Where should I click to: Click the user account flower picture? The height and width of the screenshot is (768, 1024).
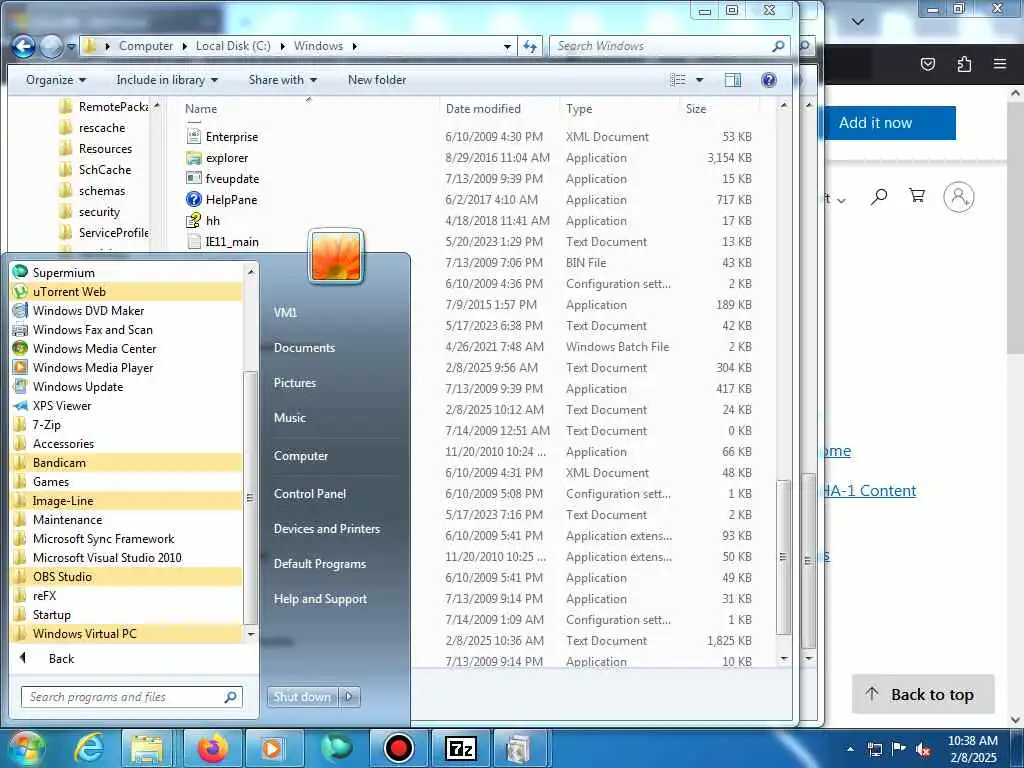click(336, 256)
